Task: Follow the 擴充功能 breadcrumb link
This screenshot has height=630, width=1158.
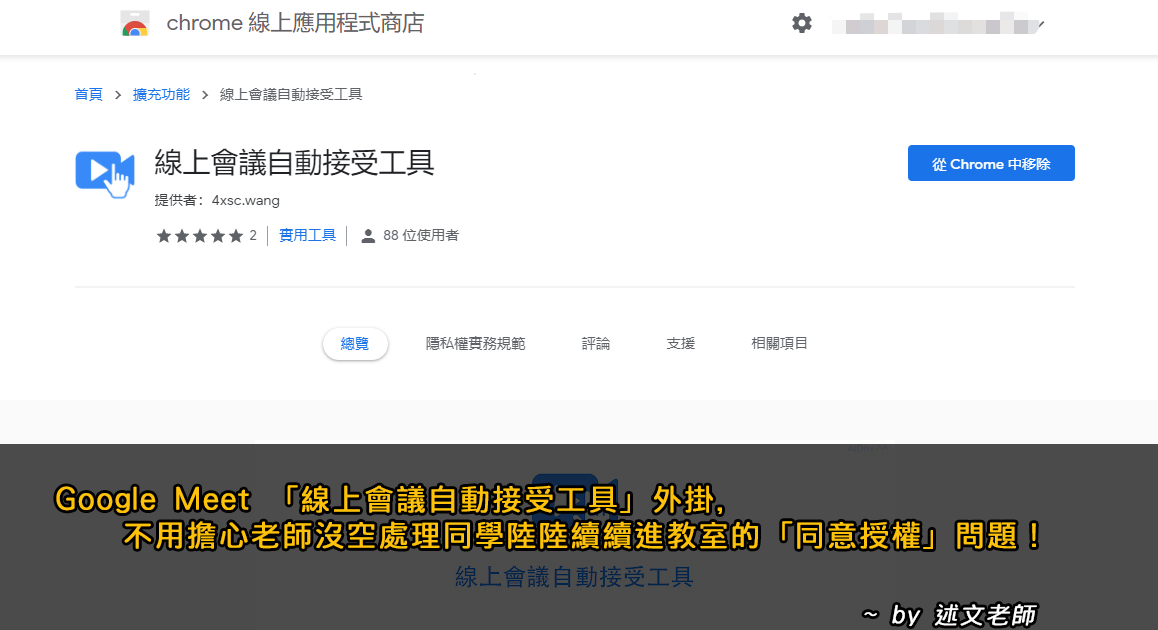Action: coord(161,95)
